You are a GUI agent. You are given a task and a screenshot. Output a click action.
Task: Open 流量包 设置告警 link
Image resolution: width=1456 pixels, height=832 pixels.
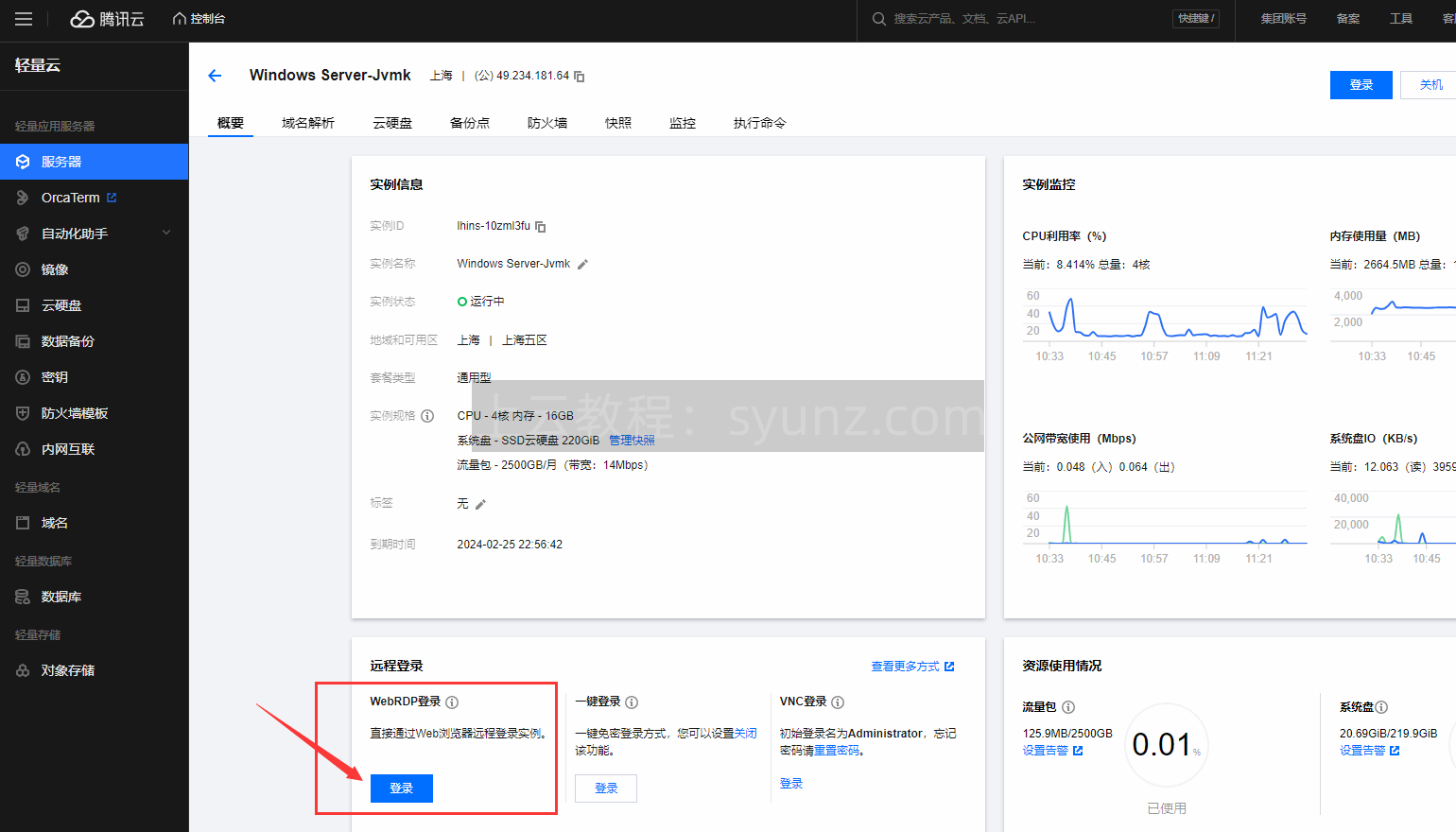click(1052, 751)
